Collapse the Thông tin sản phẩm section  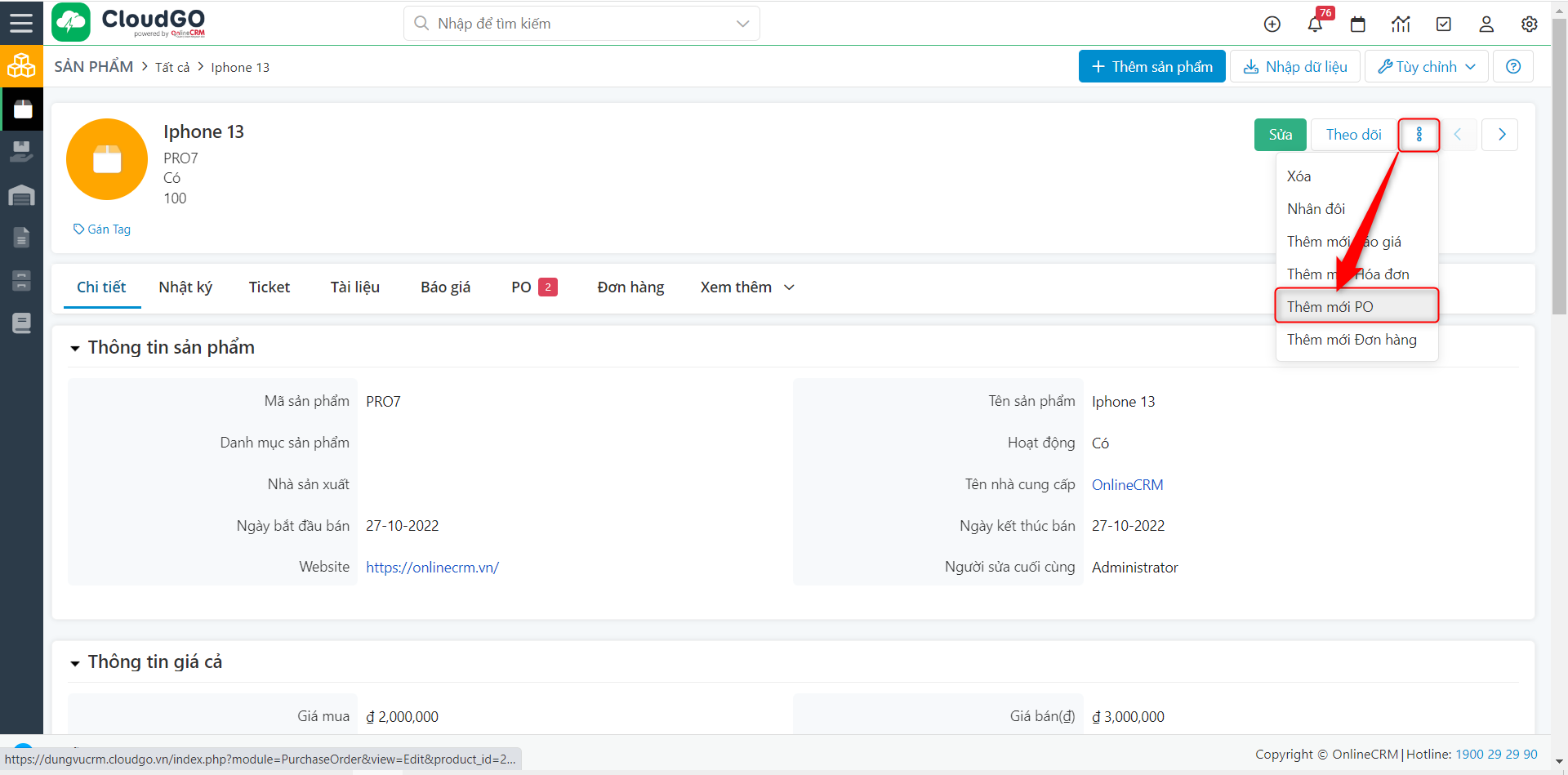[75, 349]
